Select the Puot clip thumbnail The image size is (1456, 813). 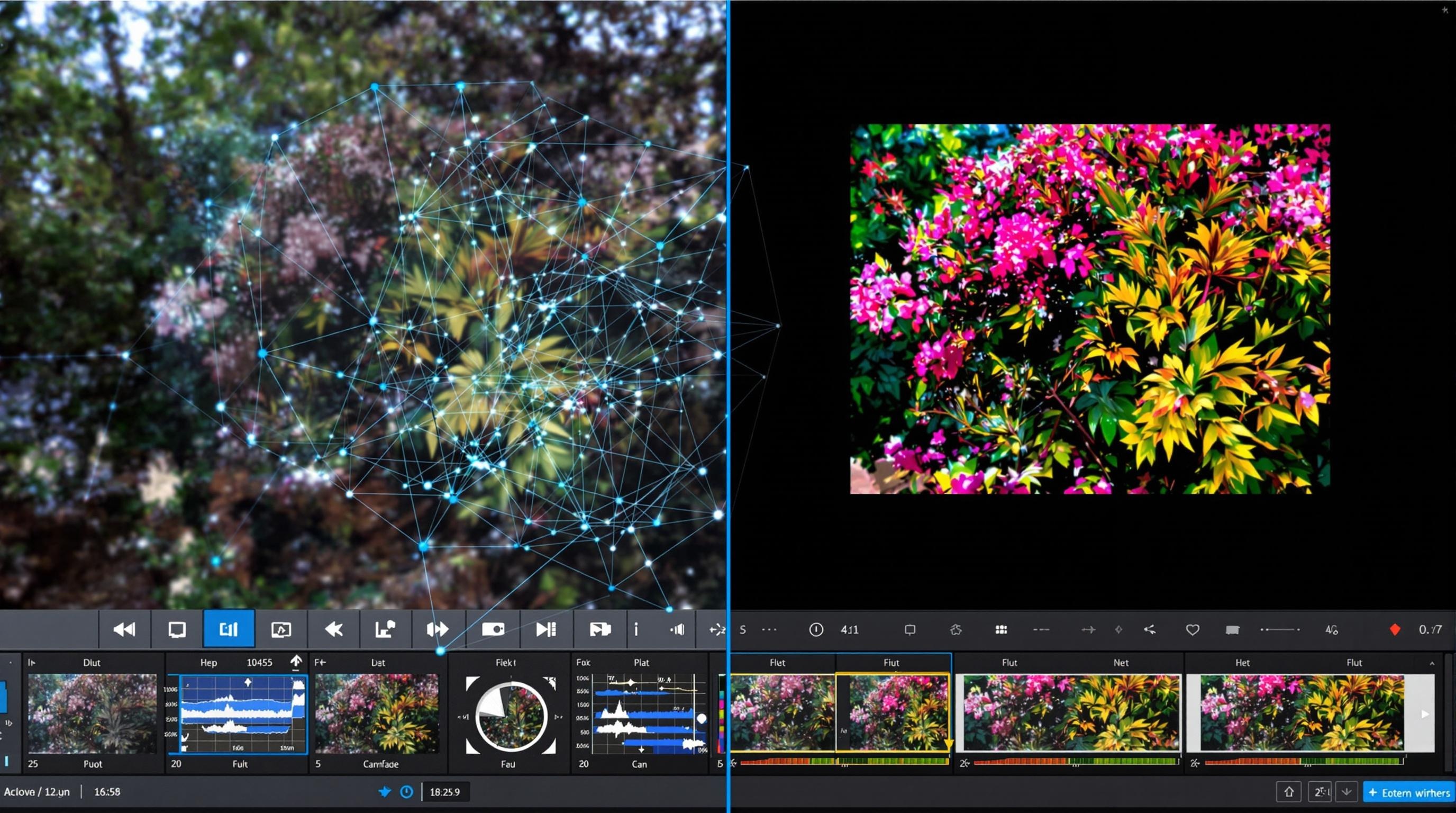coord(92,714)
